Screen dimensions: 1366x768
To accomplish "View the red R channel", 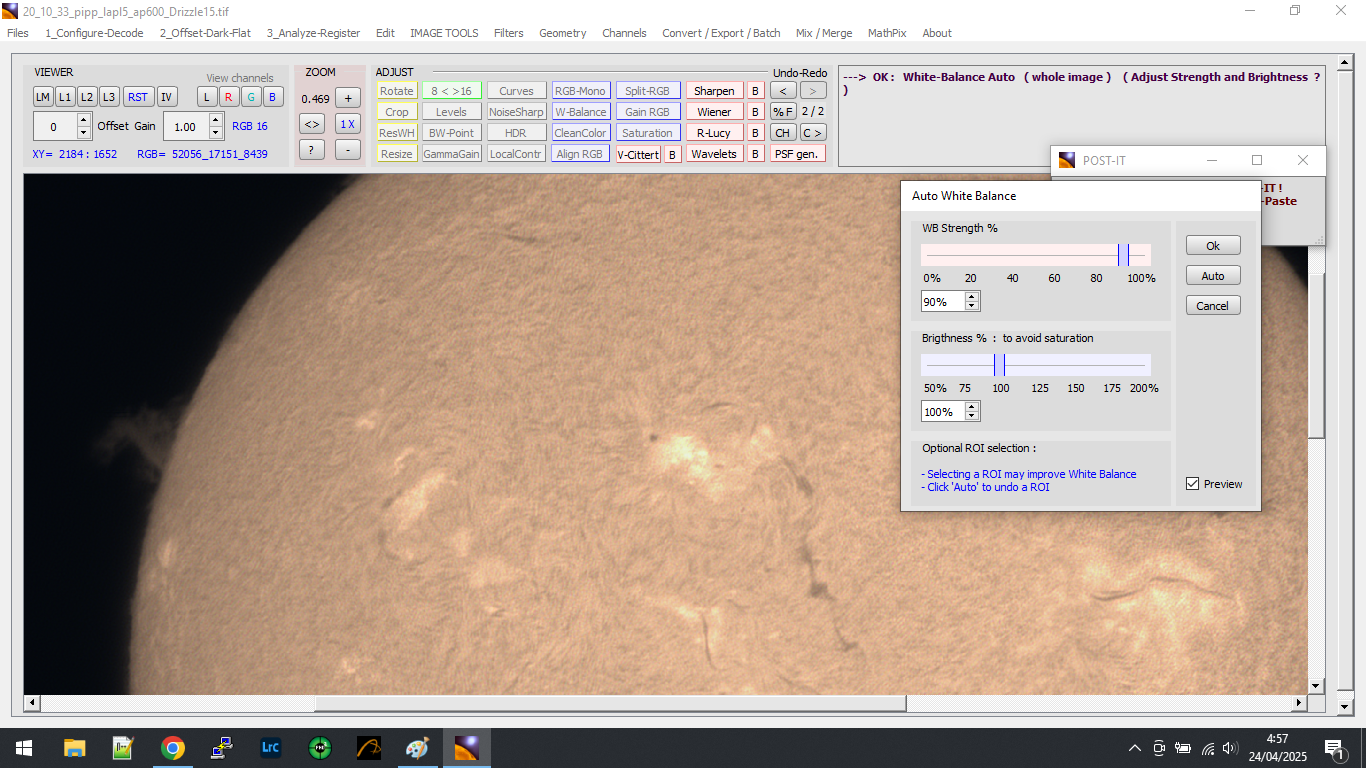I will click(x=228, y=97).
